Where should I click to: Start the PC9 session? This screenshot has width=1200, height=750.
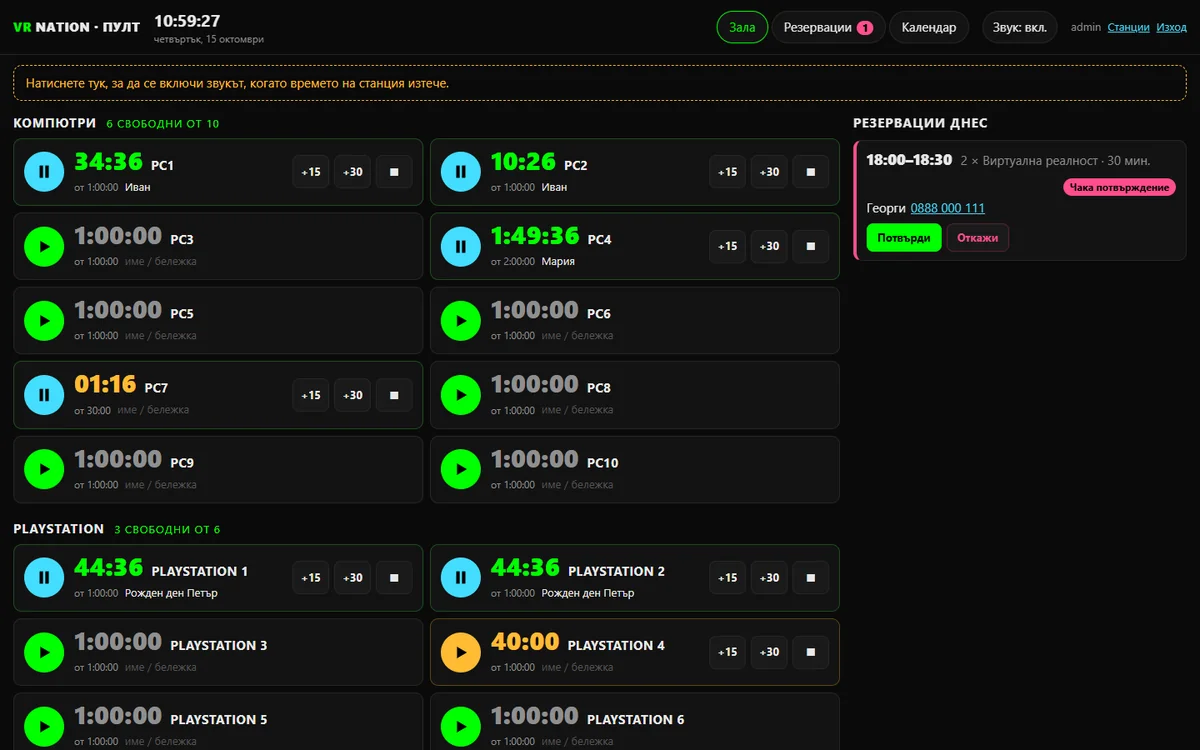44,469
